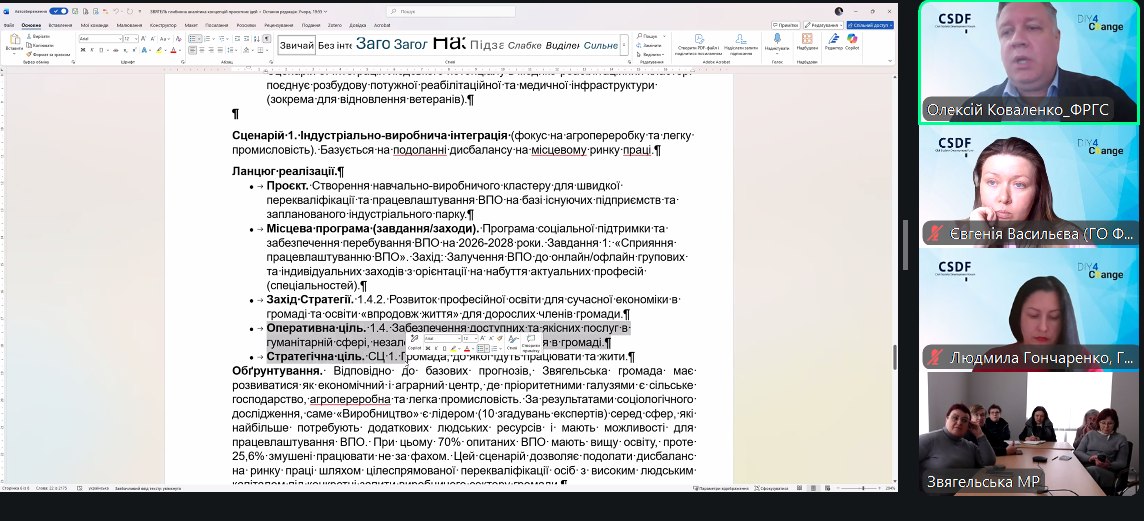Center the text alignment

pyautogui.click(x=202, y=50)
